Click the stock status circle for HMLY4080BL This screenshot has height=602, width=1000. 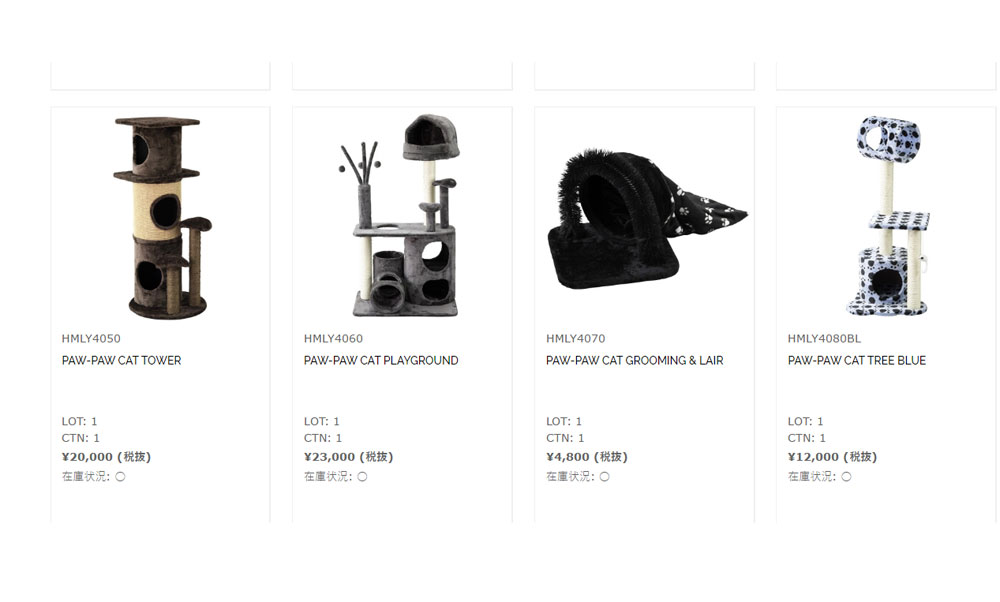pyautogui.click(x=846, y=476)
